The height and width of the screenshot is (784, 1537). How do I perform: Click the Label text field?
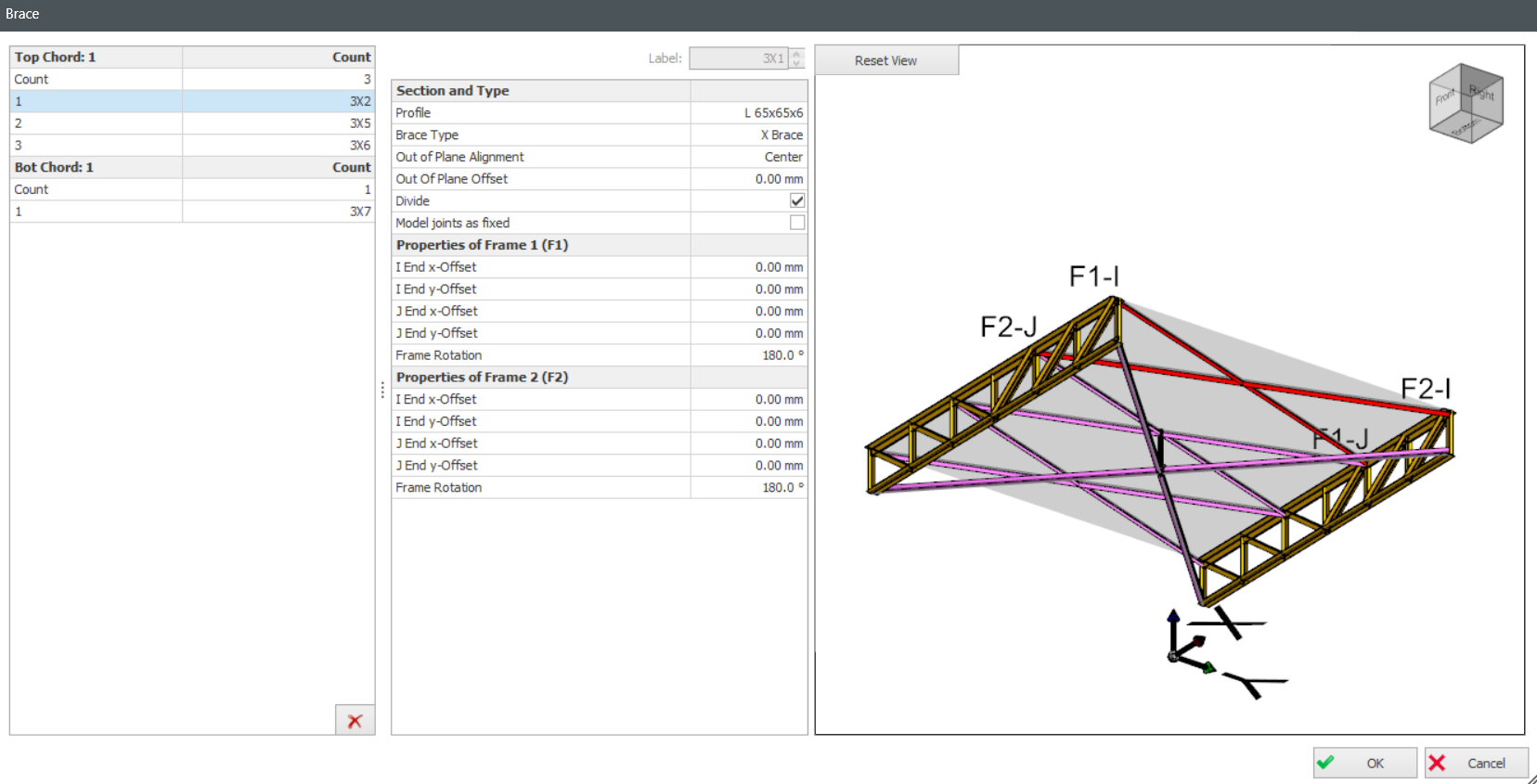(738, 58)
